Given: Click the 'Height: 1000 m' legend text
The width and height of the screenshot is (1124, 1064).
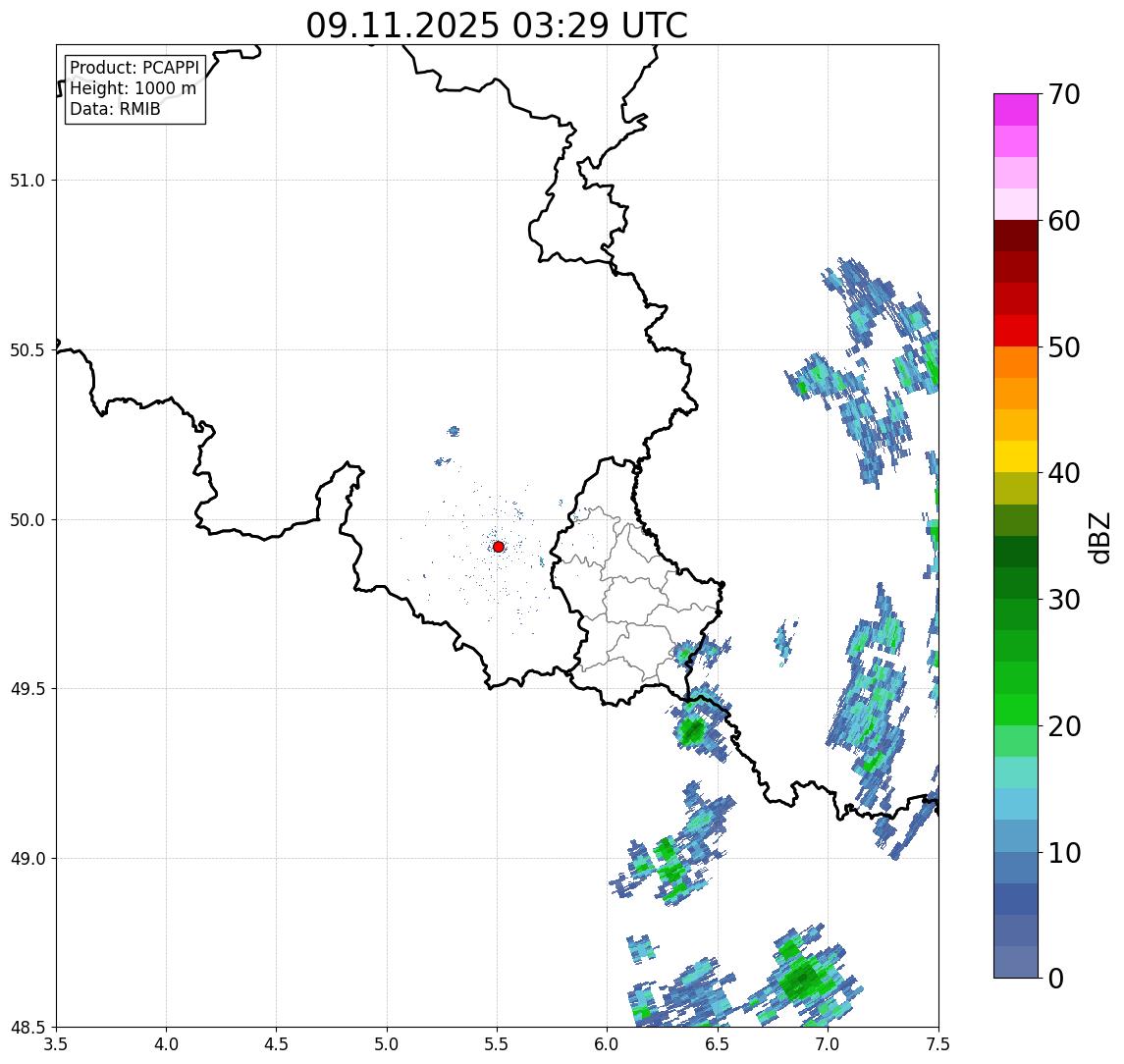Looking at the screenshot, I should (133, 88).
